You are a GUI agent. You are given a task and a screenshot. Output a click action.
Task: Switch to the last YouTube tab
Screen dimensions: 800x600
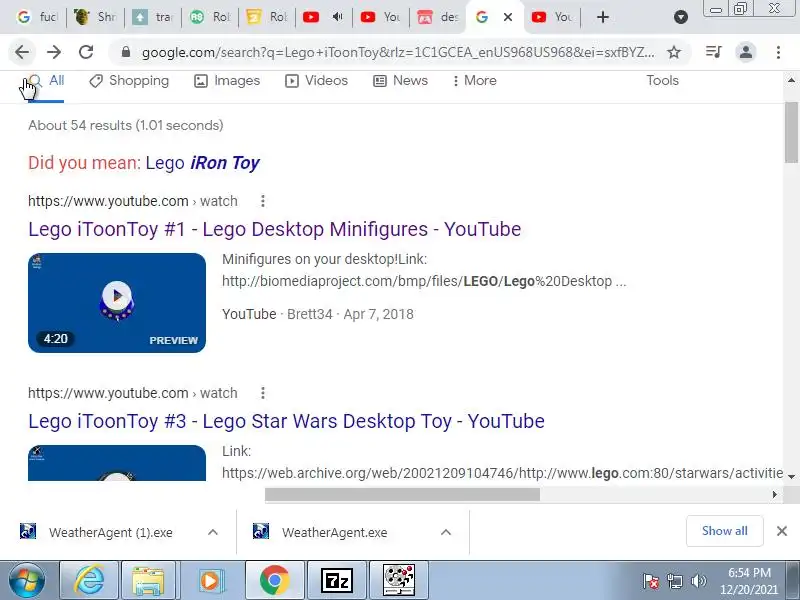pos(553,17)
